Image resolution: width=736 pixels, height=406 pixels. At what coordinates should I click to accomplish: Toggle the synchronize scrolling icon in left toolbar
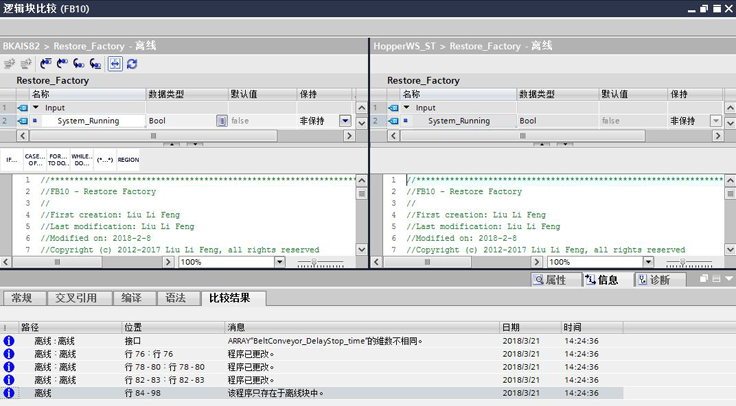tap(115, 63)
